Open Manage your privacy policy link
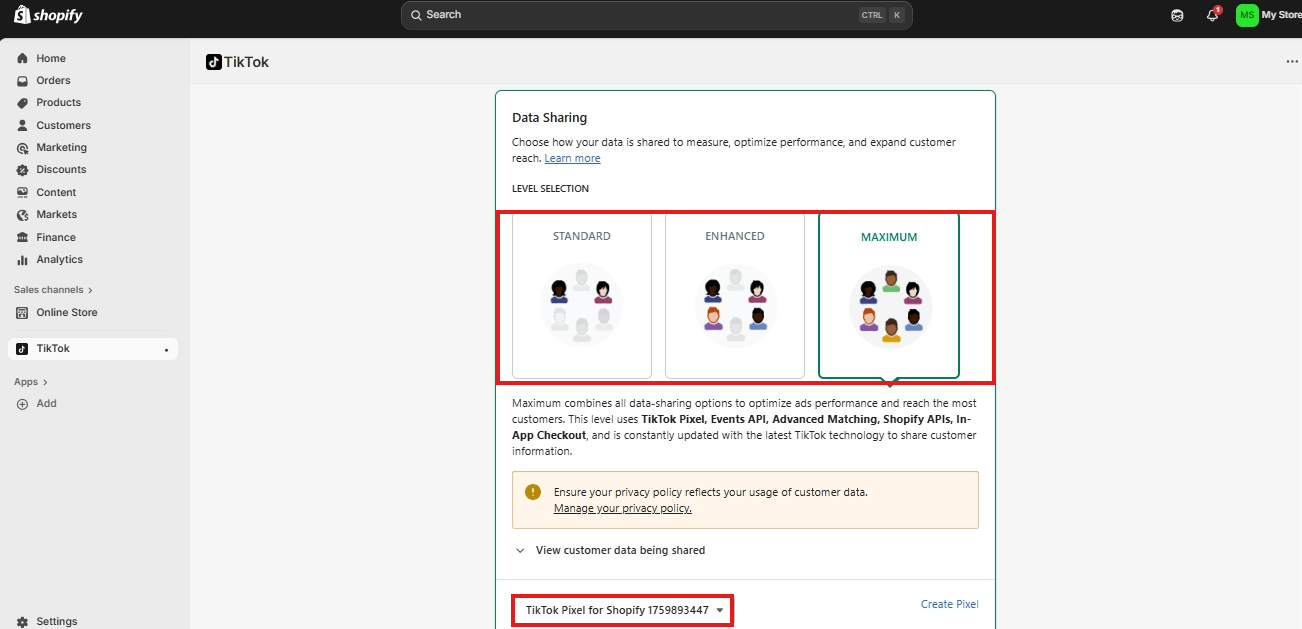This screenshot has height=629, width=1302. click(622, 508)
